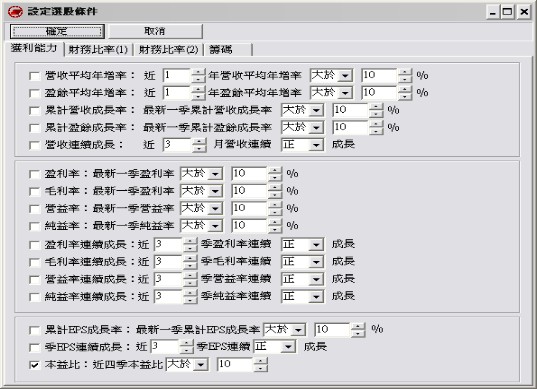Enable the 營收平均年增率 checkbox

tap(34, 76)
